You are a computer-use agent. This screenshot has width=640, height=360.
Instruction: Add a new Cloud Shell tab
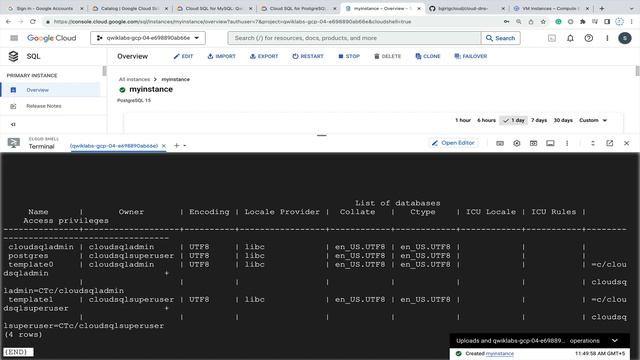click(176, 145)
